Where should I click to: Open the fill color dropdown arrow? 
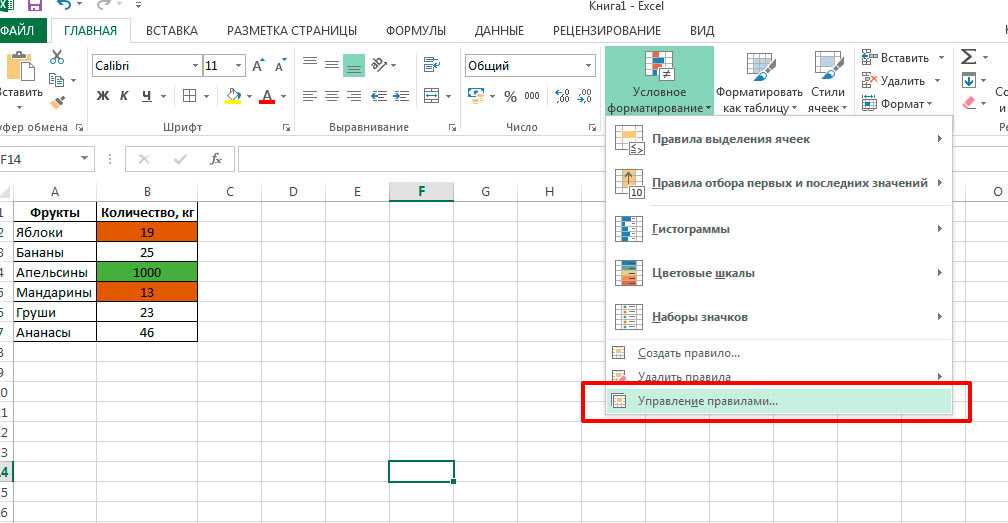(249, 96)
